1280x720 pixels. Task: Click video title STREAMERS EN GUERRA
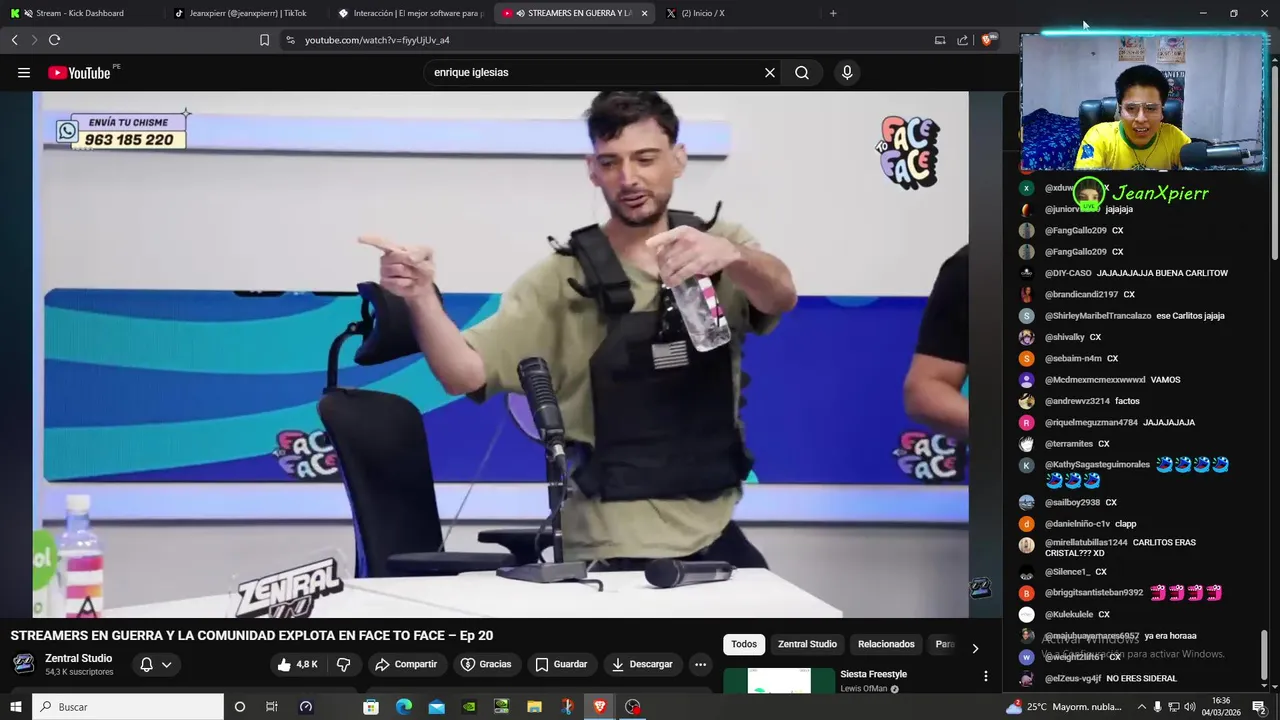pyautogui.click(x=251, y=636)
